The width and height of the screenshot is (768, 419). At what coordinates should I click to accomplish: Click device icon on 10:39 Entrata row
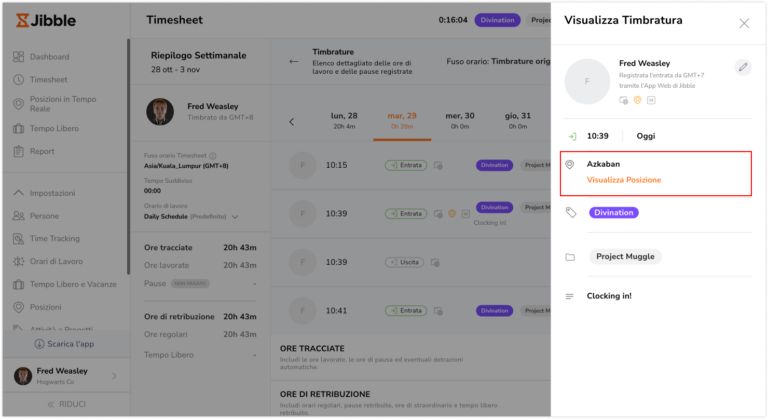(438, 214)
